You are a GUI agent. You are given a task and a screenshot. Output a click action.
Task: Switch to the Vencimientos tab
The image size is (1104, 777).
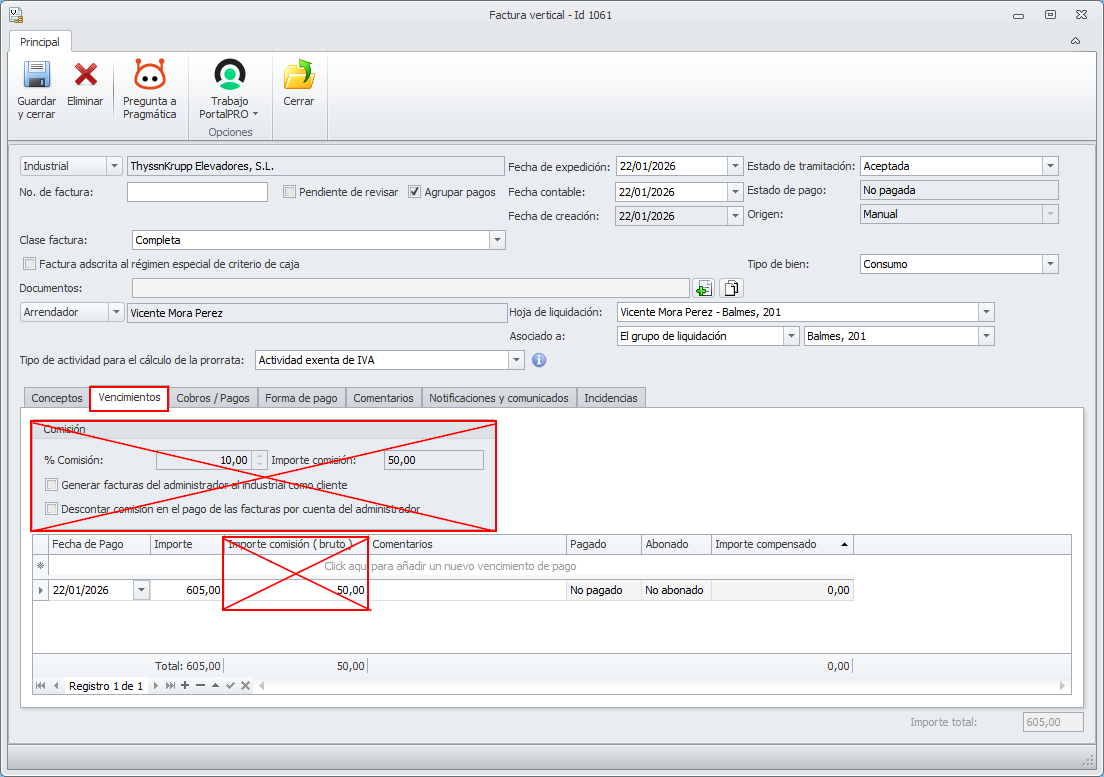(x=130, y=398)
